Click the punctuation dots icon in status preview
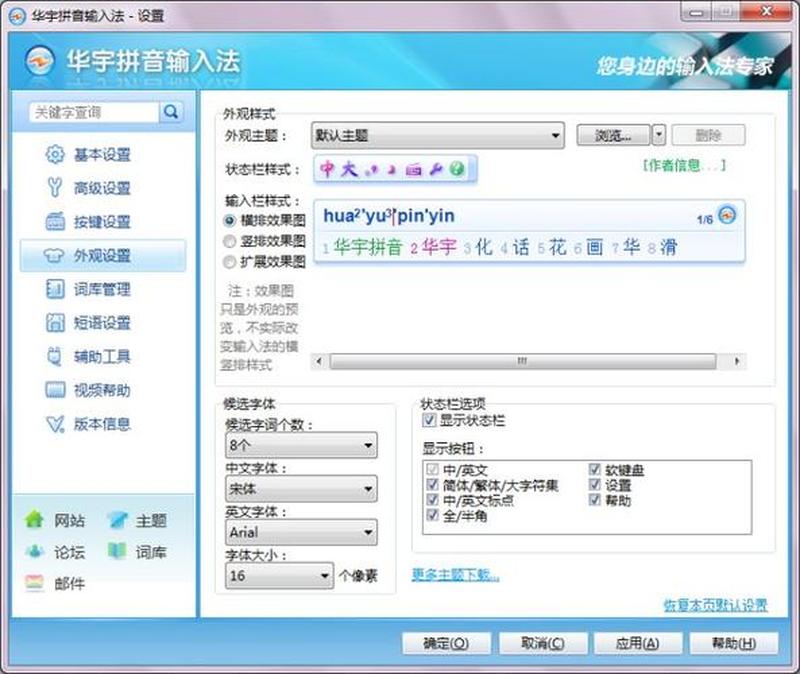 coord(371,169)
